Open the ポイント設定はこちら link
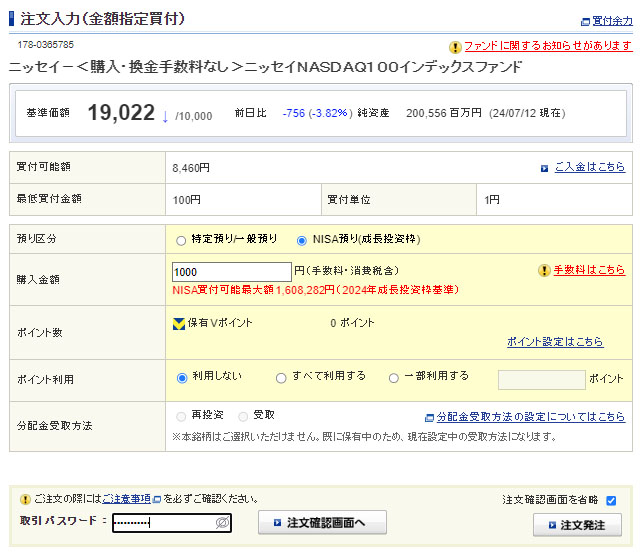This screenshot has height=557, width=644. click(555, 342)
